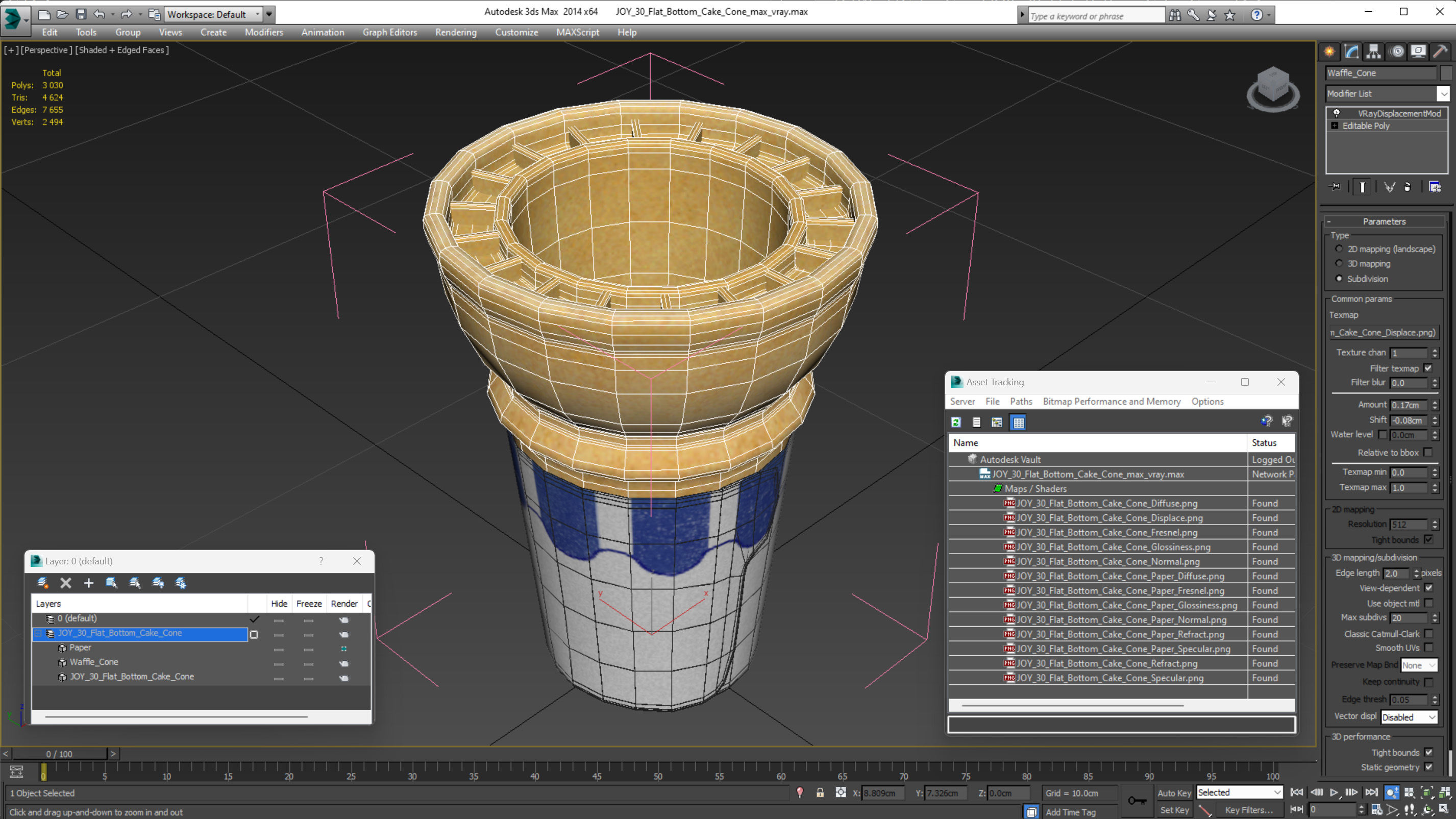Collapse the Parameters rollout
This screenshot has width=1456, height=819.
pos(1384,221)
